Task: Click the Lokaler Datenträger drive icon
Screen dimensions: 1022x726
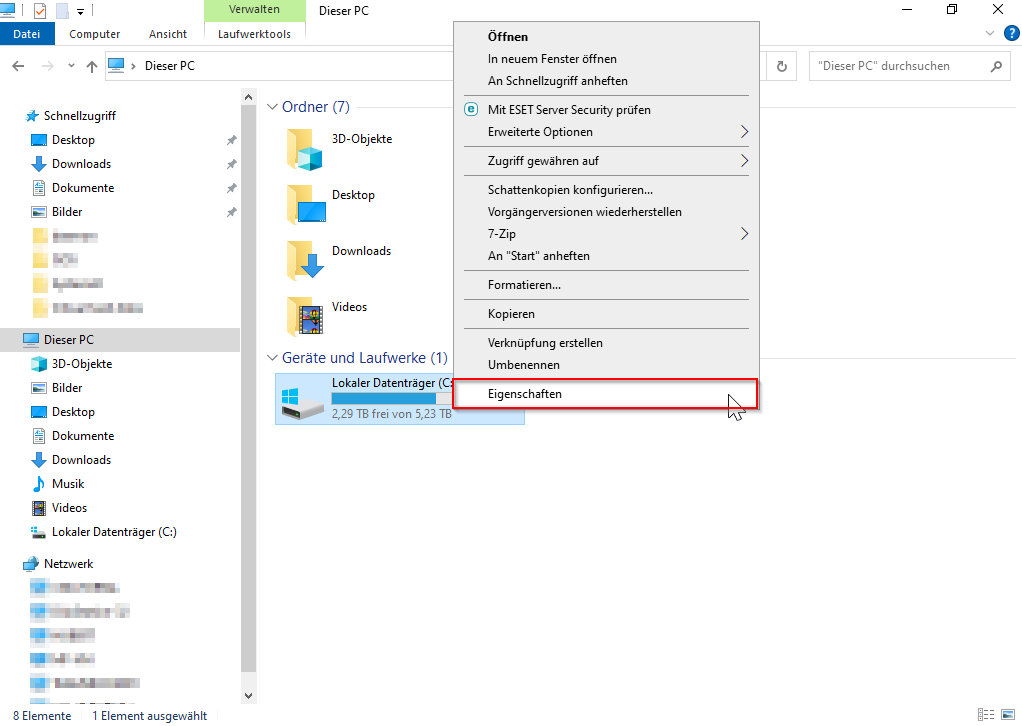Action: click(300, 398)
